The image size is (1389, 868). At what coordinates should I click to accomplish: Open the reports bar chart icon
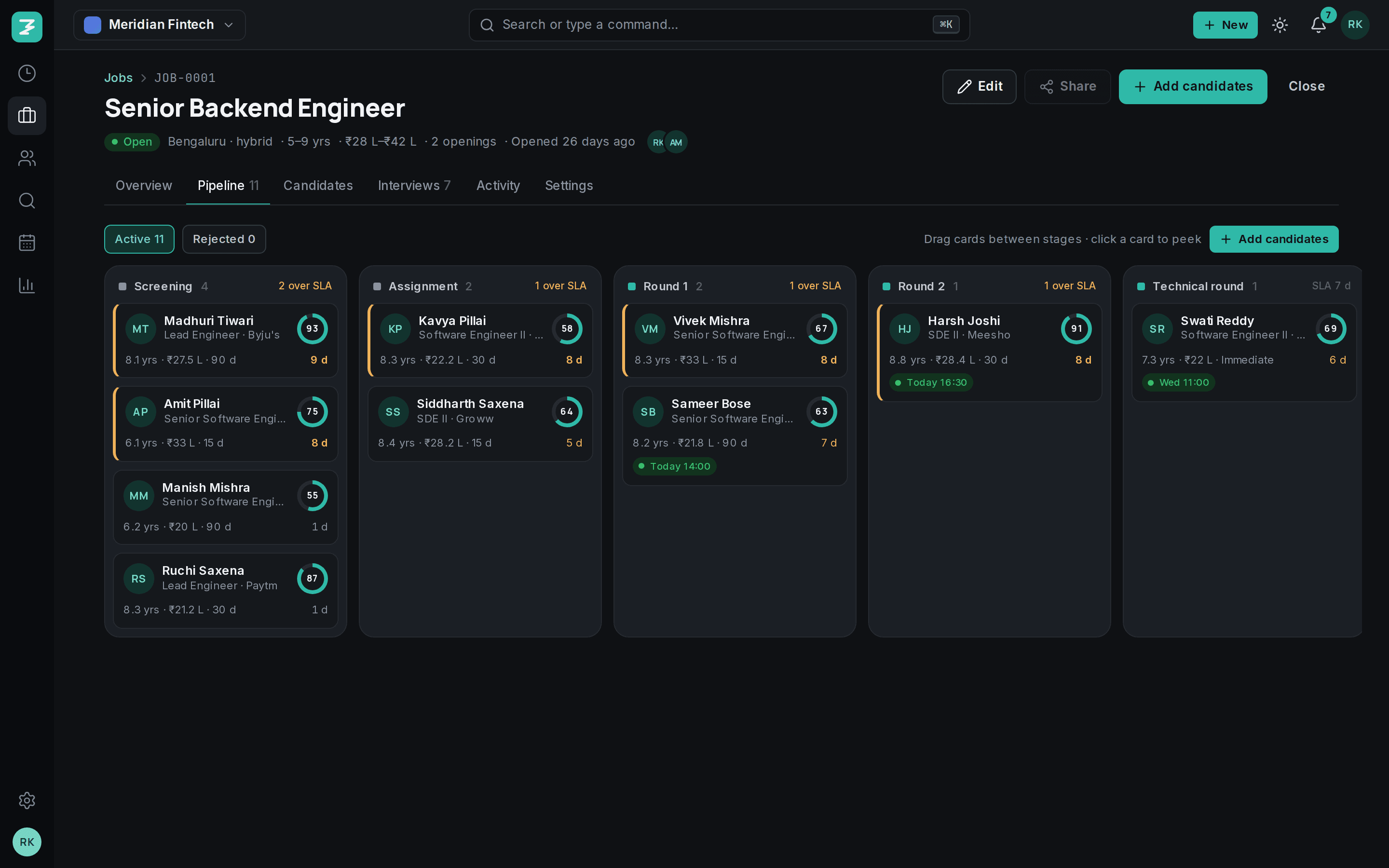[27, 285]
